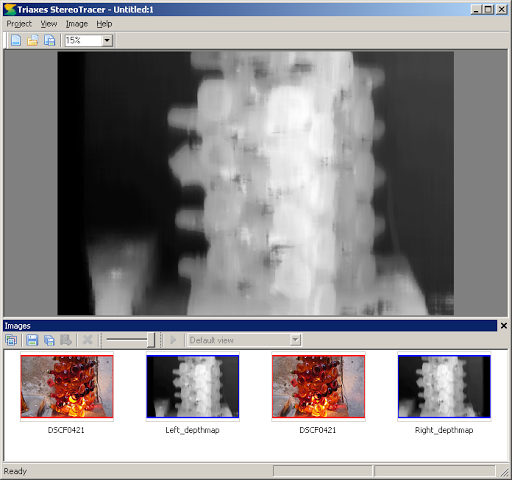Click the delete image X icon
The width and height of the screenshot is (512, 480).
click(x=87, y=340)
